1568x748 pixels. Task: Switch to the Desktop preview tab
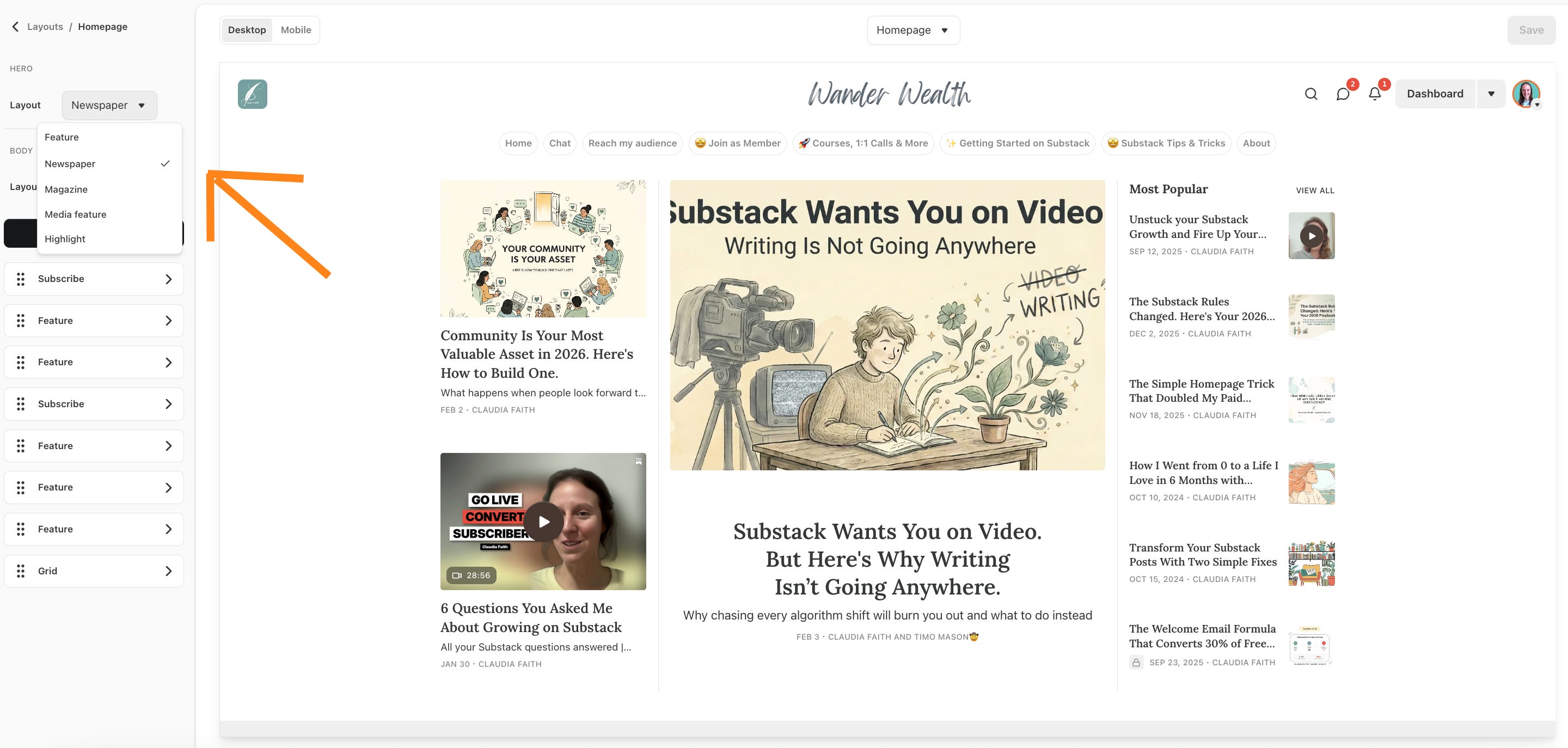tap(247, 30)
